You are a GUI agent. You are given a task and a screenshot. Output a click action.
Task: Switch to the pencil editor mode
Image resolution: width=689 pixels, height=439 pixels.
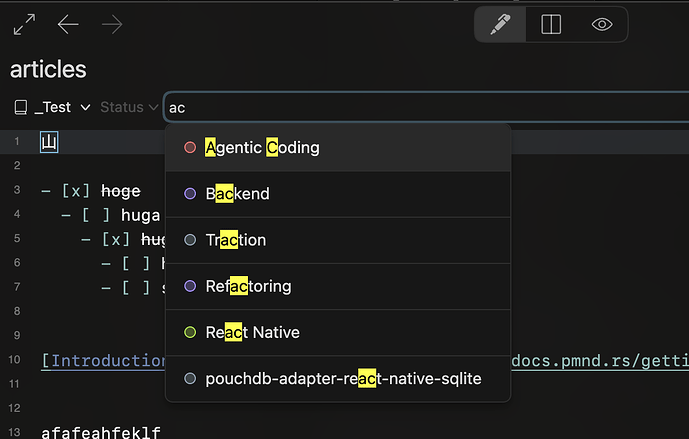pos(500,25)
